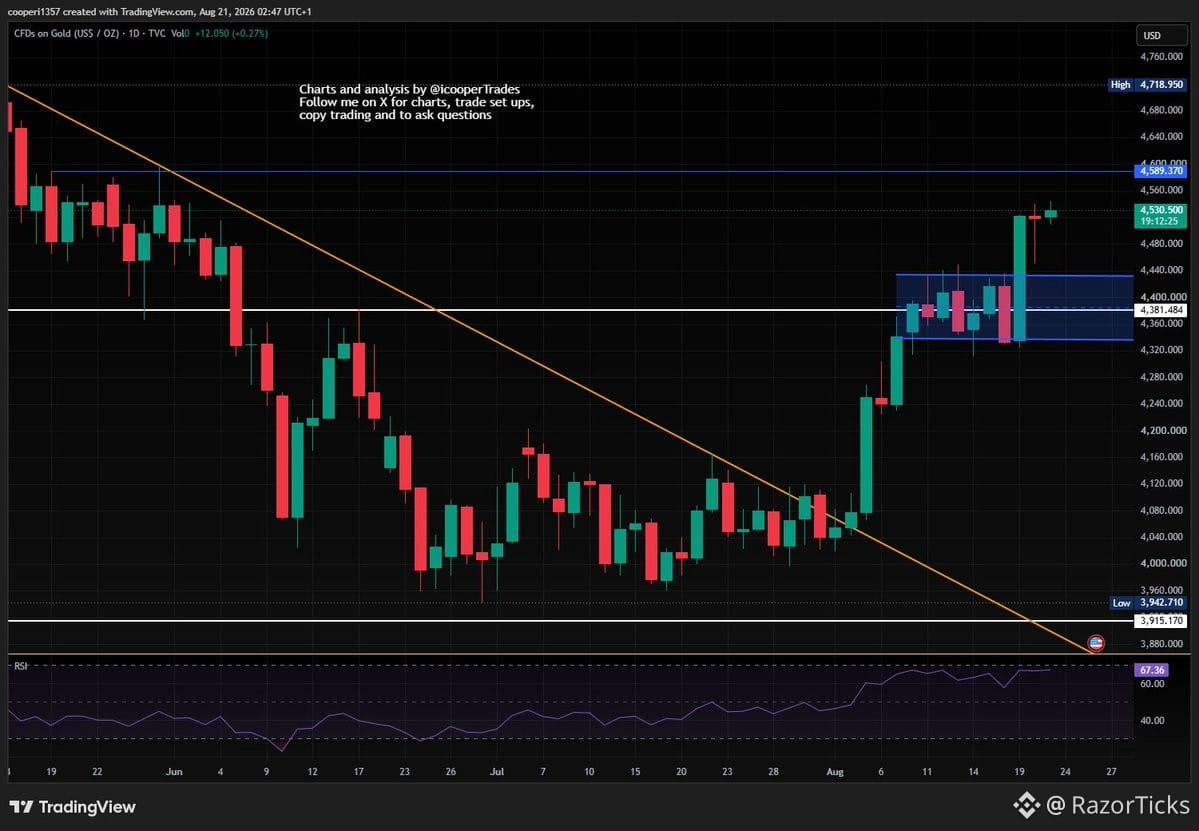Screen dimensions: 1199x831
Task: Select the blue consolidation rectangle drawing
Action: tap(1014, 307)
